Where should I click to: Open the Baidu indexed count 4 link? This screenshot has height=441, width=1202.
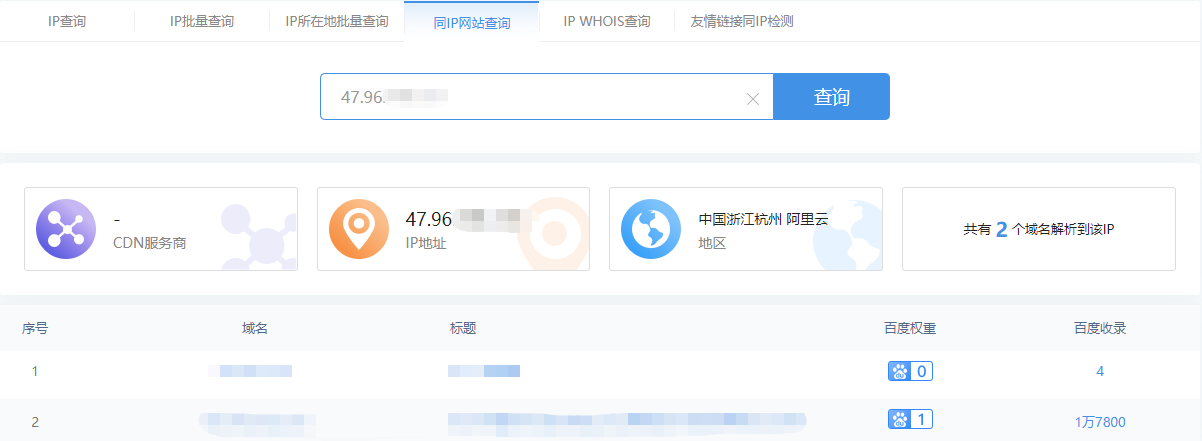[x=1100, y=371]
